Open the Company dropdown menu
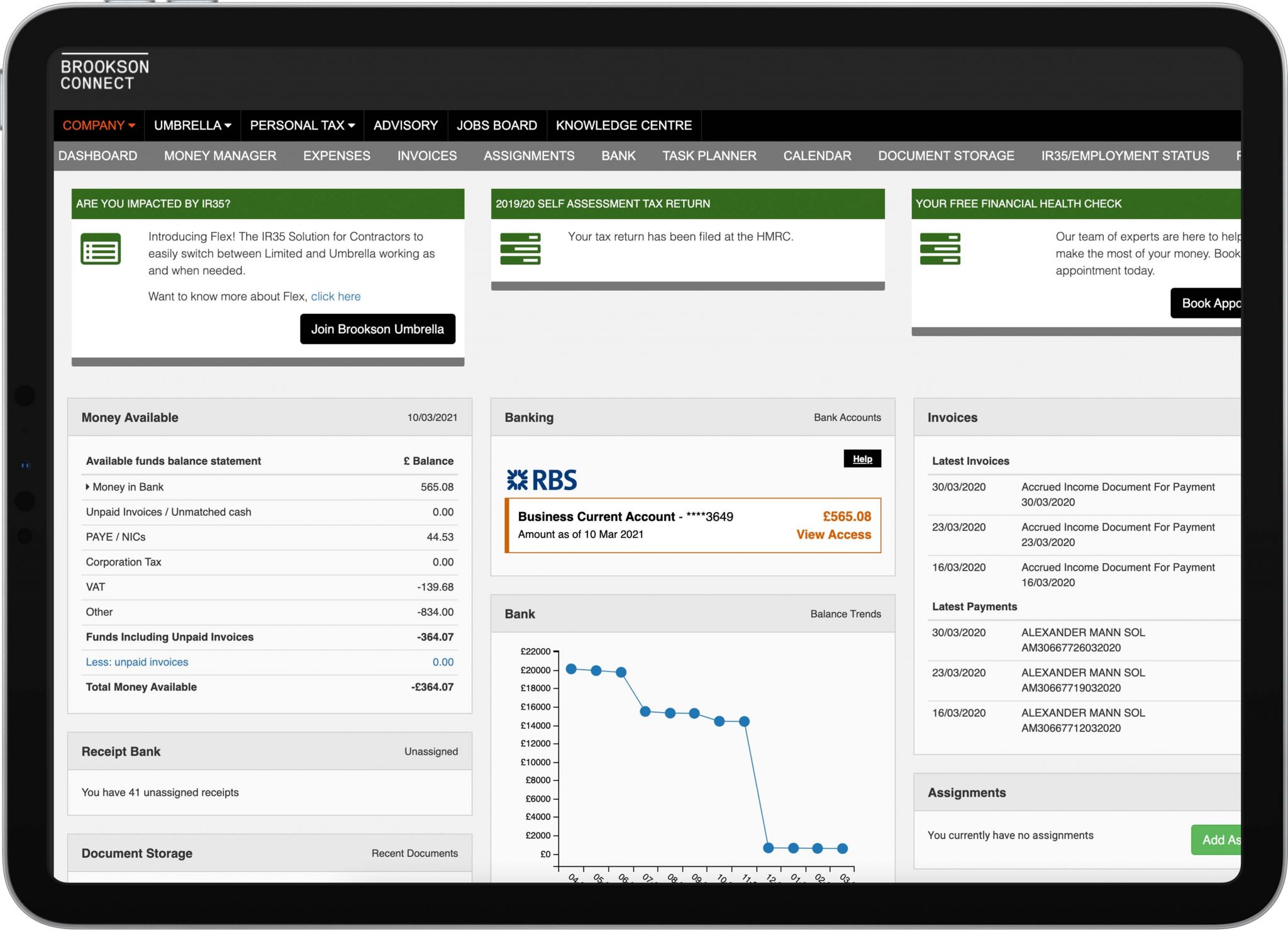Screen dimensions: 1288x933 point(99,125)
